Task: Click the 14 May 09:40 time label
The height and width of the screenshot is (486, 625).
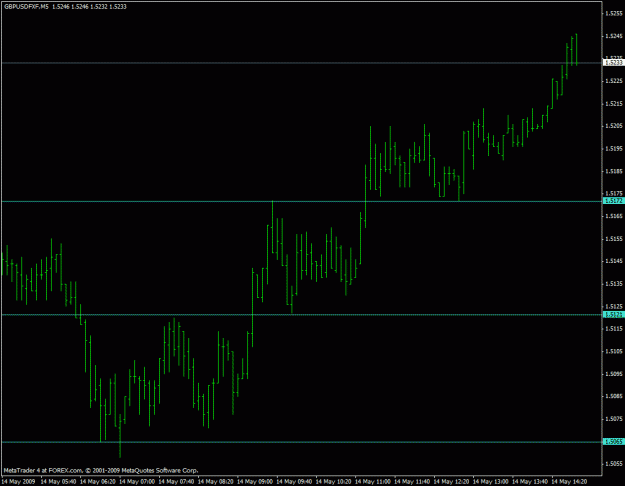Action: click(x=294, y=482)
